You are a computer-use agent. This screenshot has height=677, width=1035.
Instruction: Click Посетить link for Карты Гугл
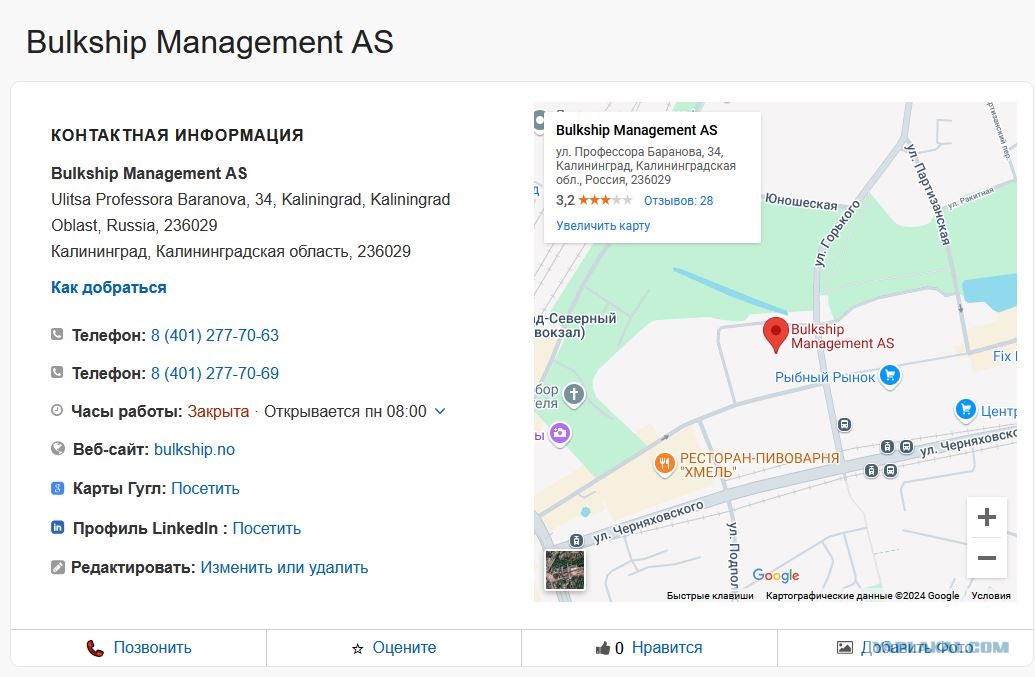coord(205,488)
